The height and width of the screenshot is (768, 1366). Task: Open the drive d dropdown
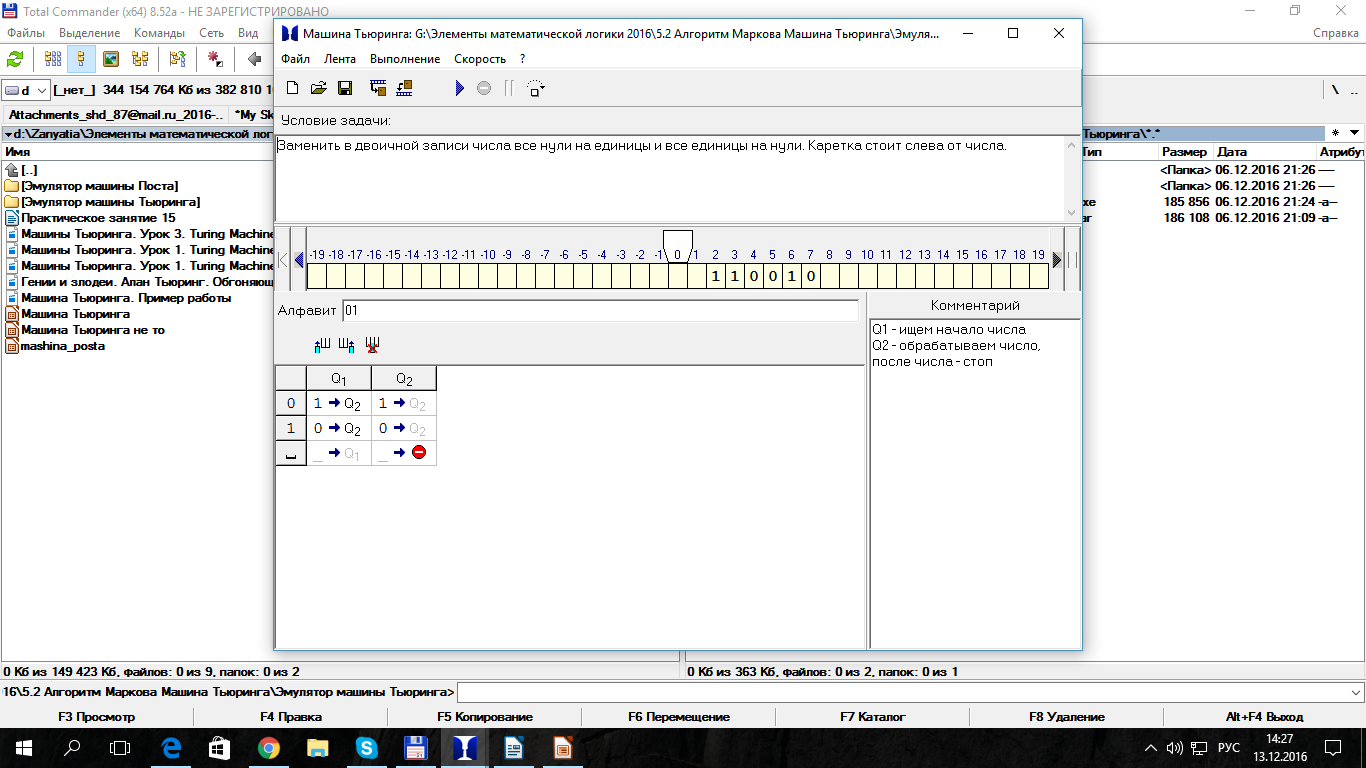point(27,90)
